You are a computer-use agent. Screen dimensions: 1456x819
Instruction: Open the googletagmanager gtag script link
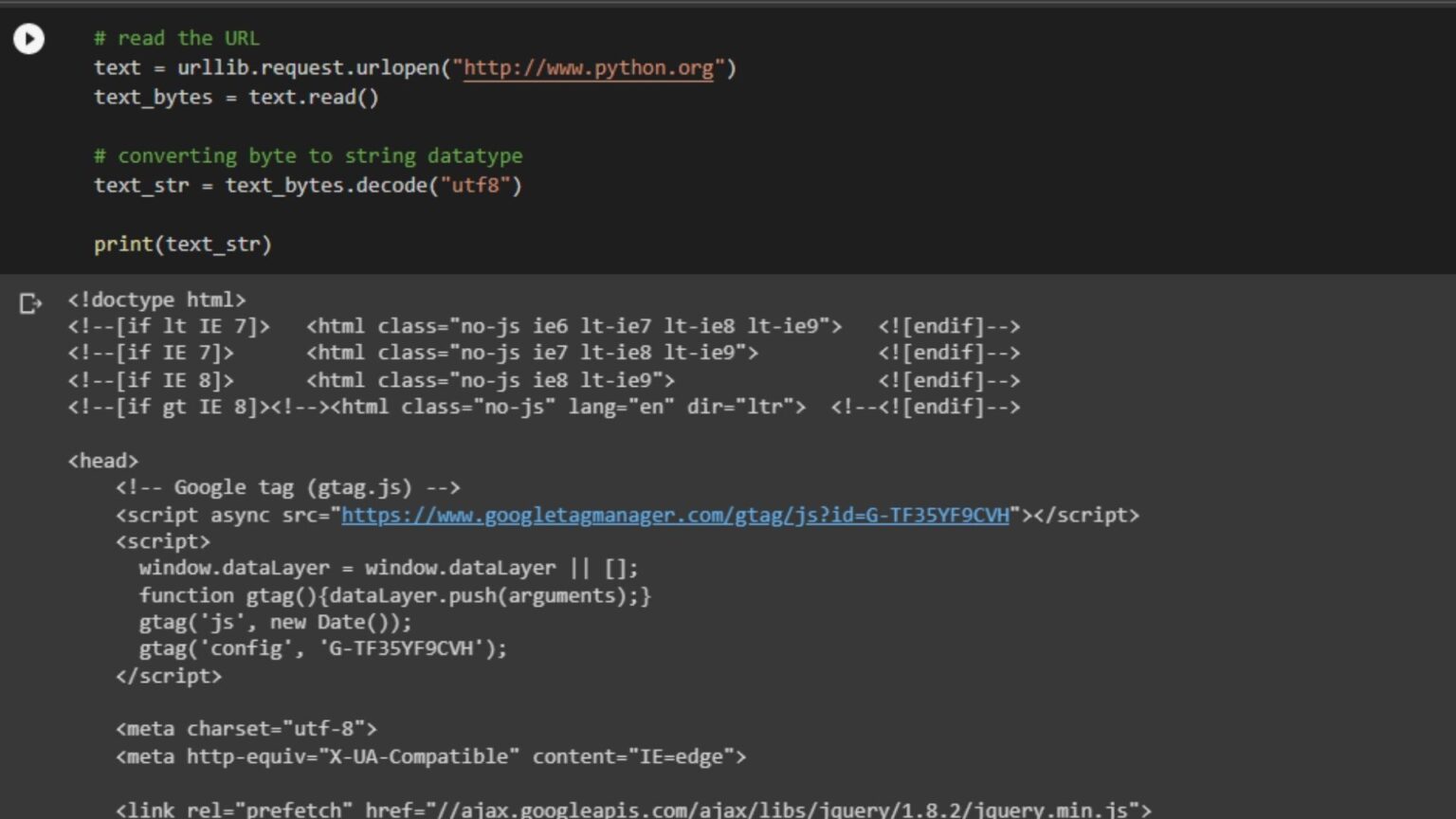click(x=675, y=515)
